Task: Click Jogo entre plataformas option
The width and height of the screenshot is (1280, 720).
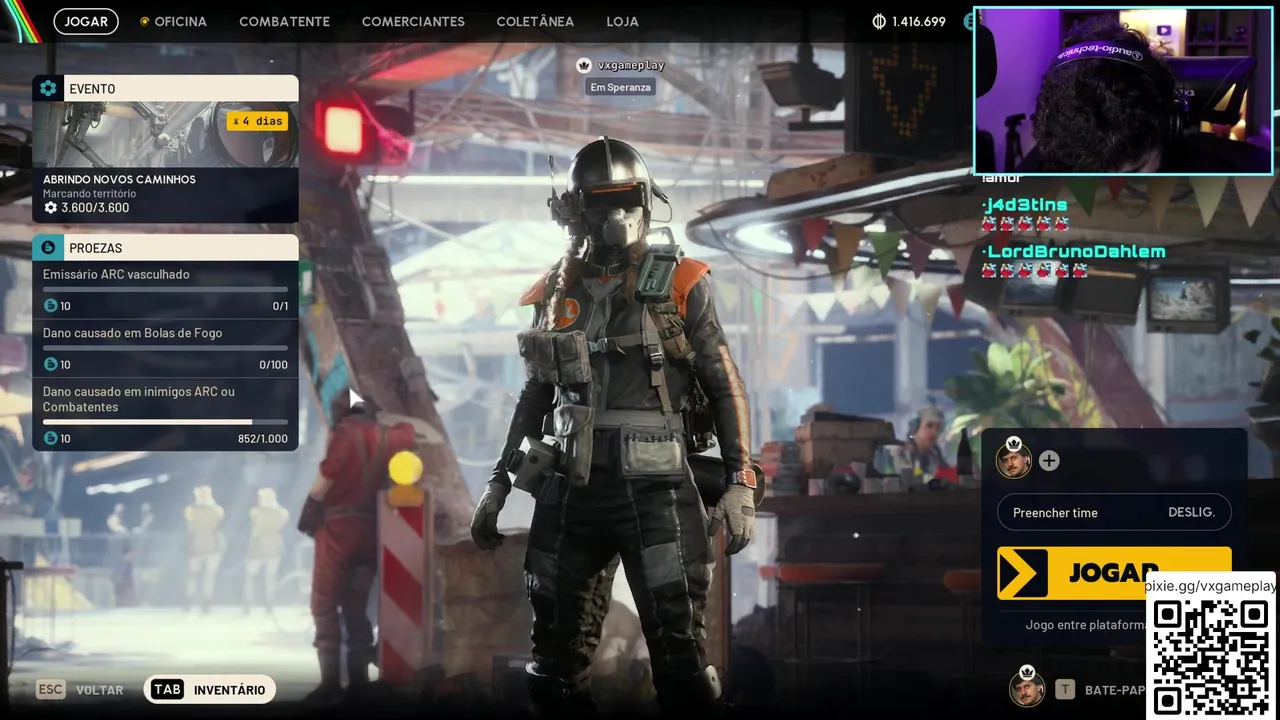Action: pyautogui.click(x=1085, y=625)
